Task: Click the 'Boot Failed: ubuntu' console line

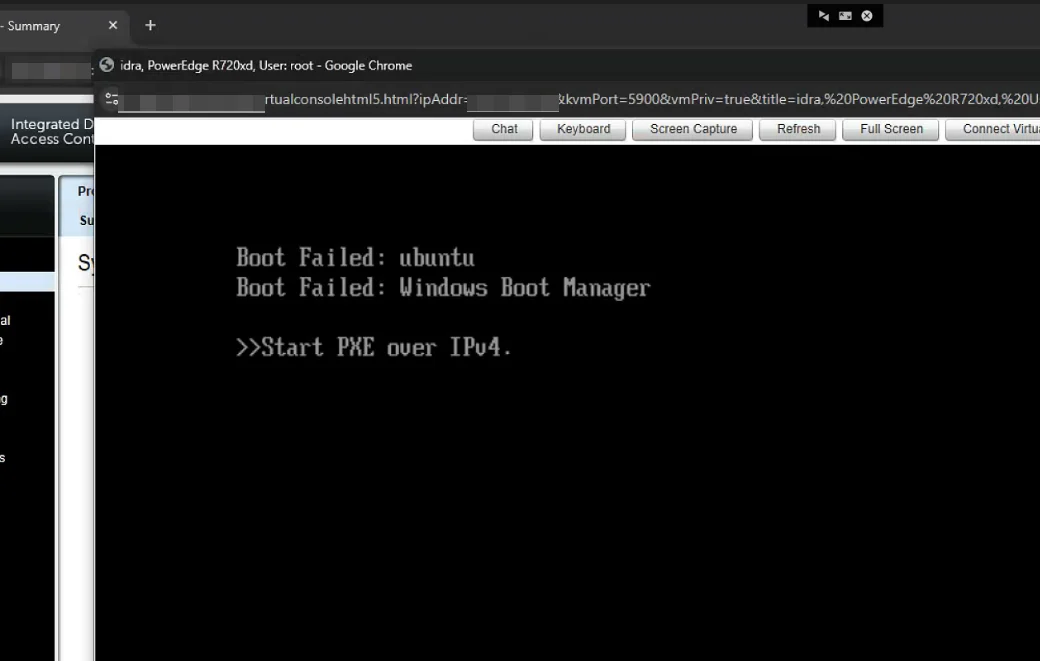Action: pos(356,258)
